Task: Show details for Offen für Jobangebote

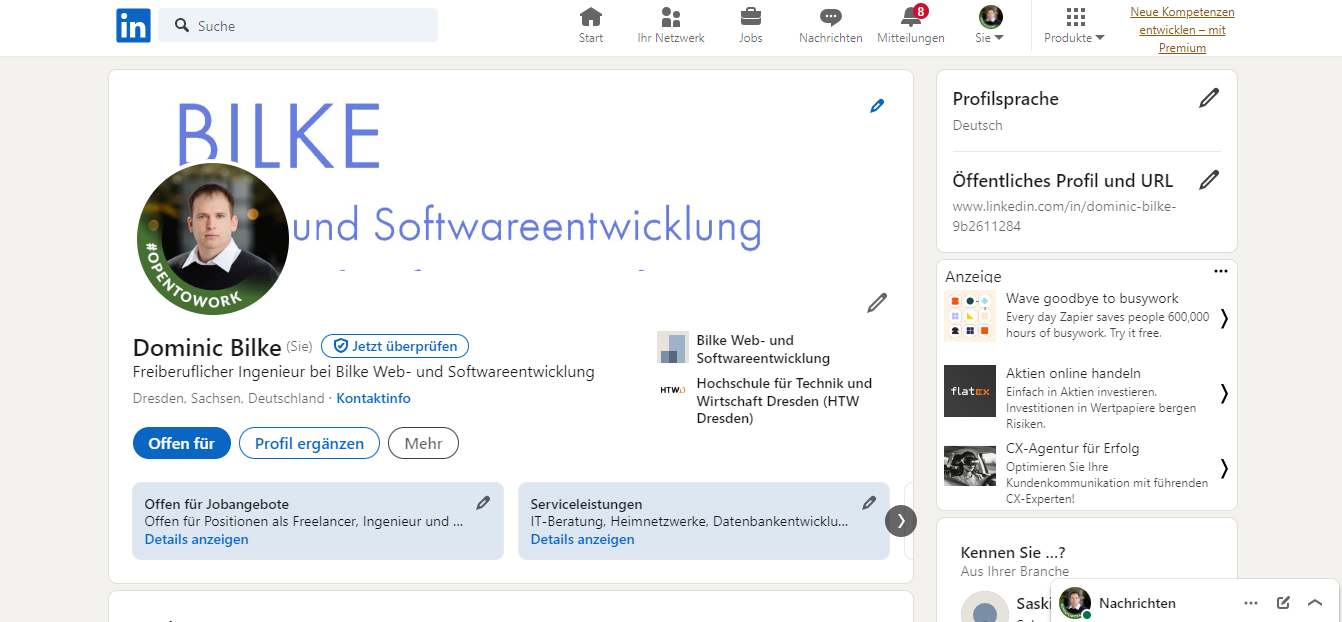Action: pyautogui.click(x=196, y=539)
